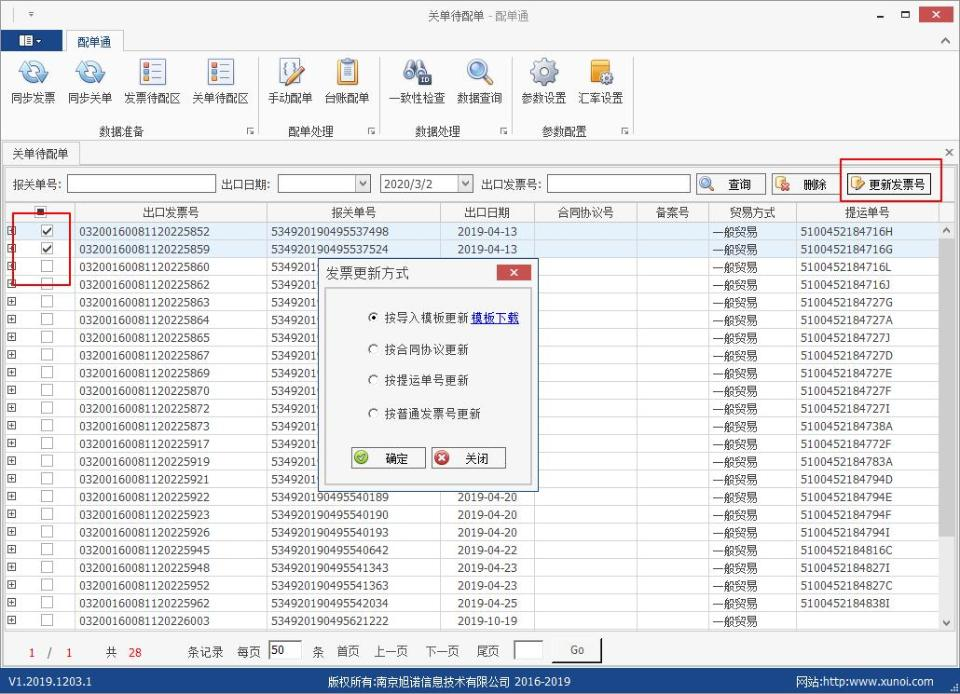The height and width of the screenshot is (694, 960).
Task: Open 数据准备 group dialog launcher
Action: pos(250,131)
